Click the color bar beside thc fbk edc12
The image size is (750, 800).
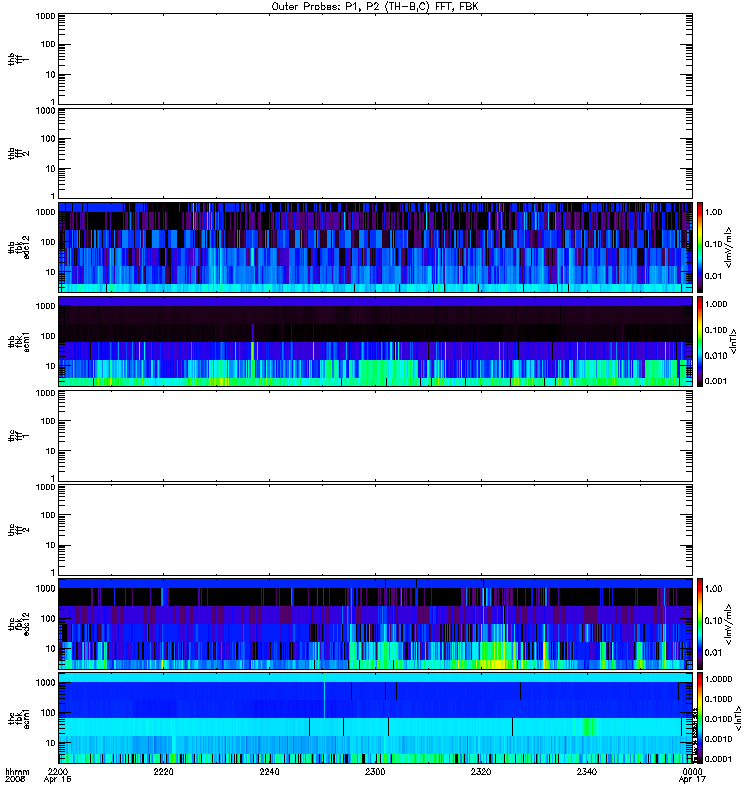click(x=700, y=623)
